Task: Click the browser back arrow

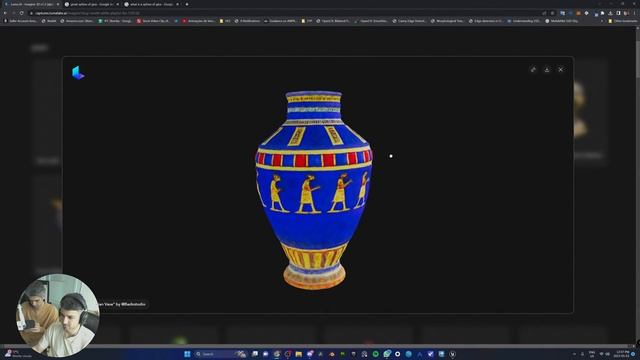Action: (5, 13)
